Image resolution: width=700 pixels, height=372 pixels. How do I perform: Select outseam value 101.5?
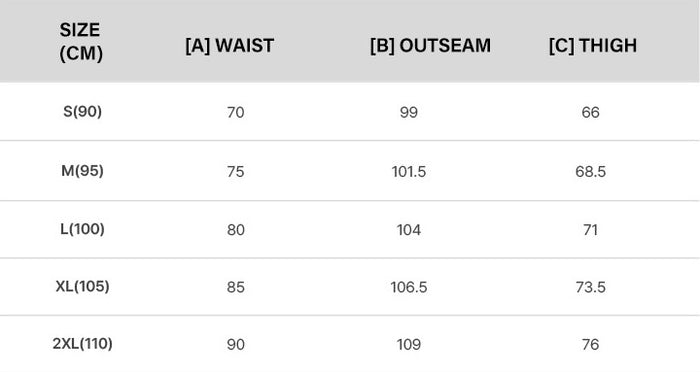(x=409, y=171)
